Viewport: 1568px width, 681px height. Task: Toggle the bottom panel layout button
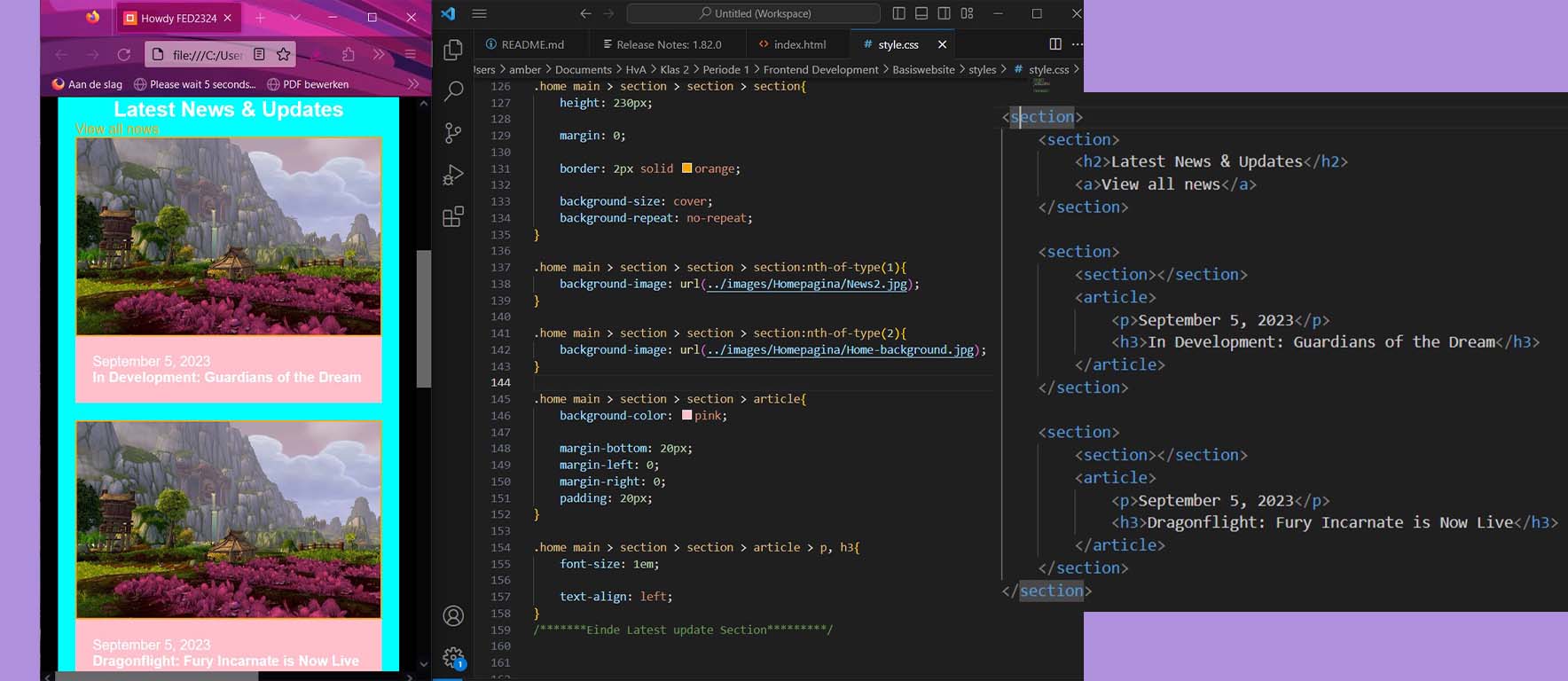pos(921,13)
